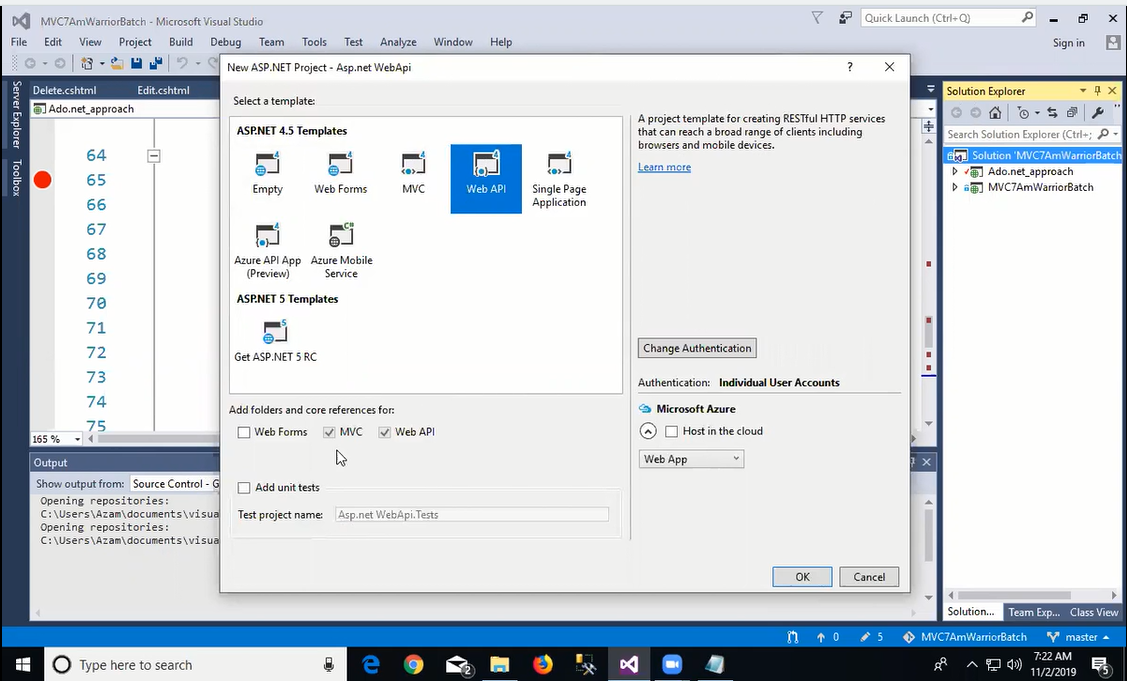Switch to the Team Explorer bottom tab
1127x684 pixels.
click(x=1034, y=612)
